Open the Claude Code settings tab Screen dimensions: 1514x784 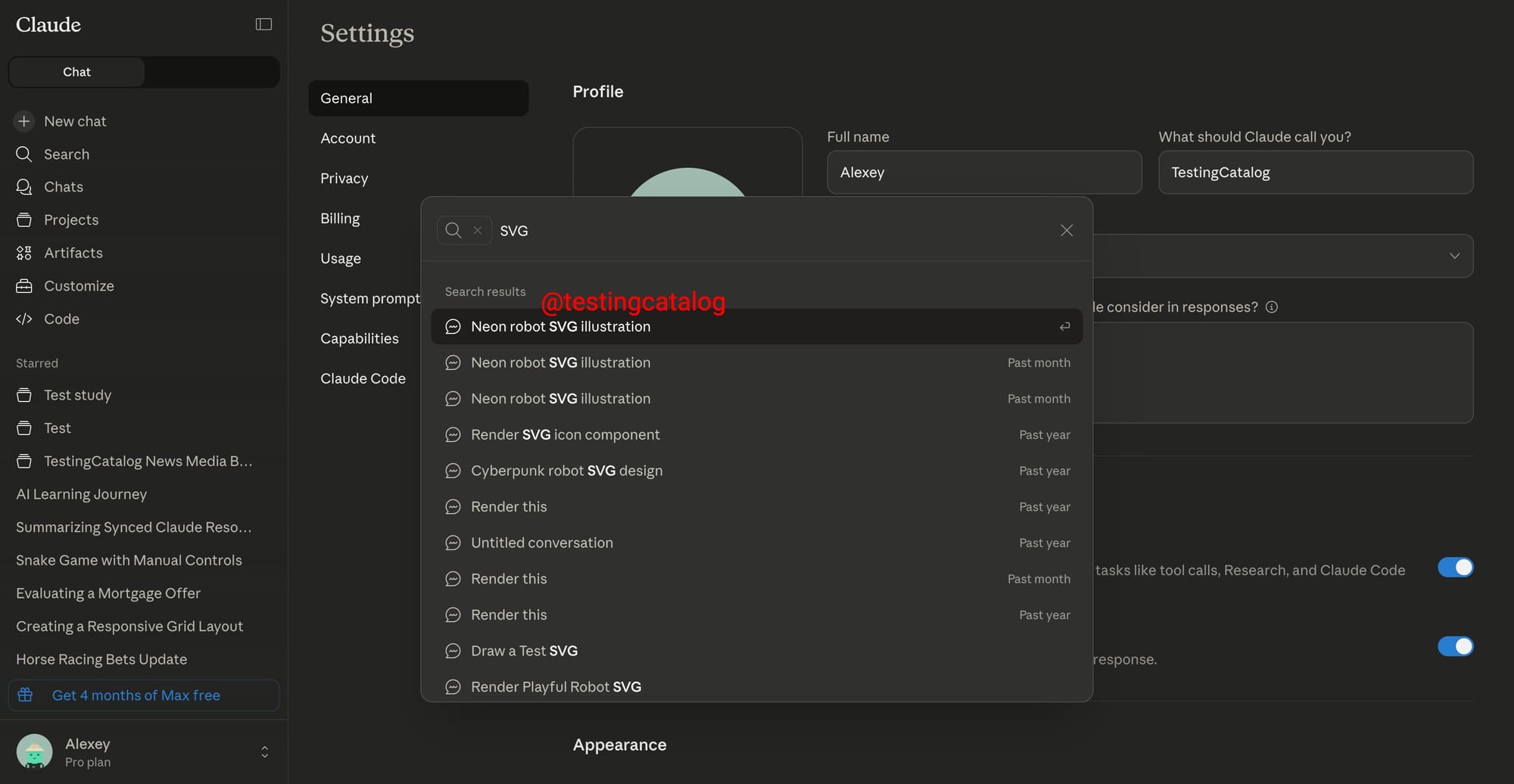pos(364,379)
